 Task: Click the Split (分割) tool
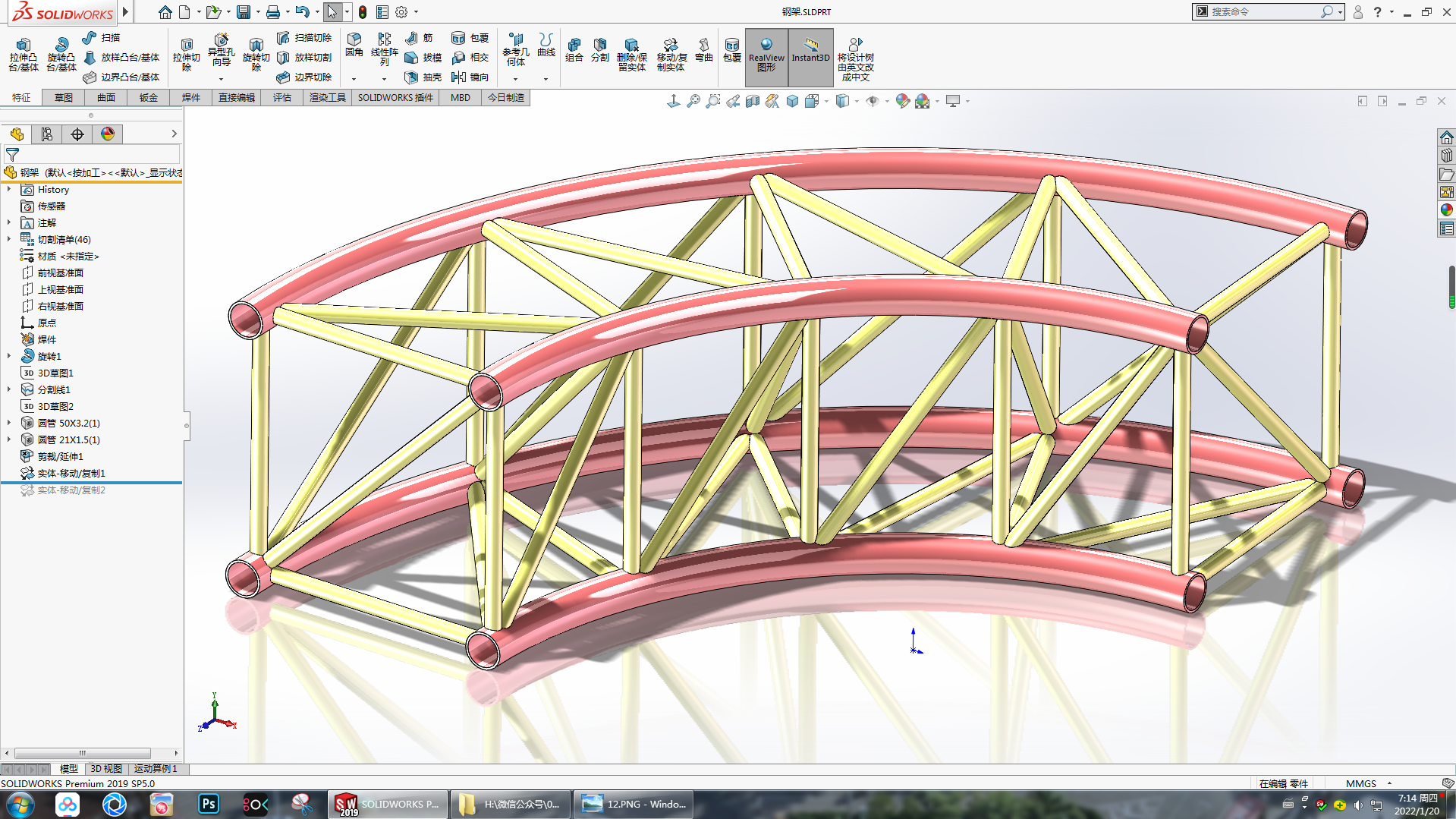tap(600, 50)
